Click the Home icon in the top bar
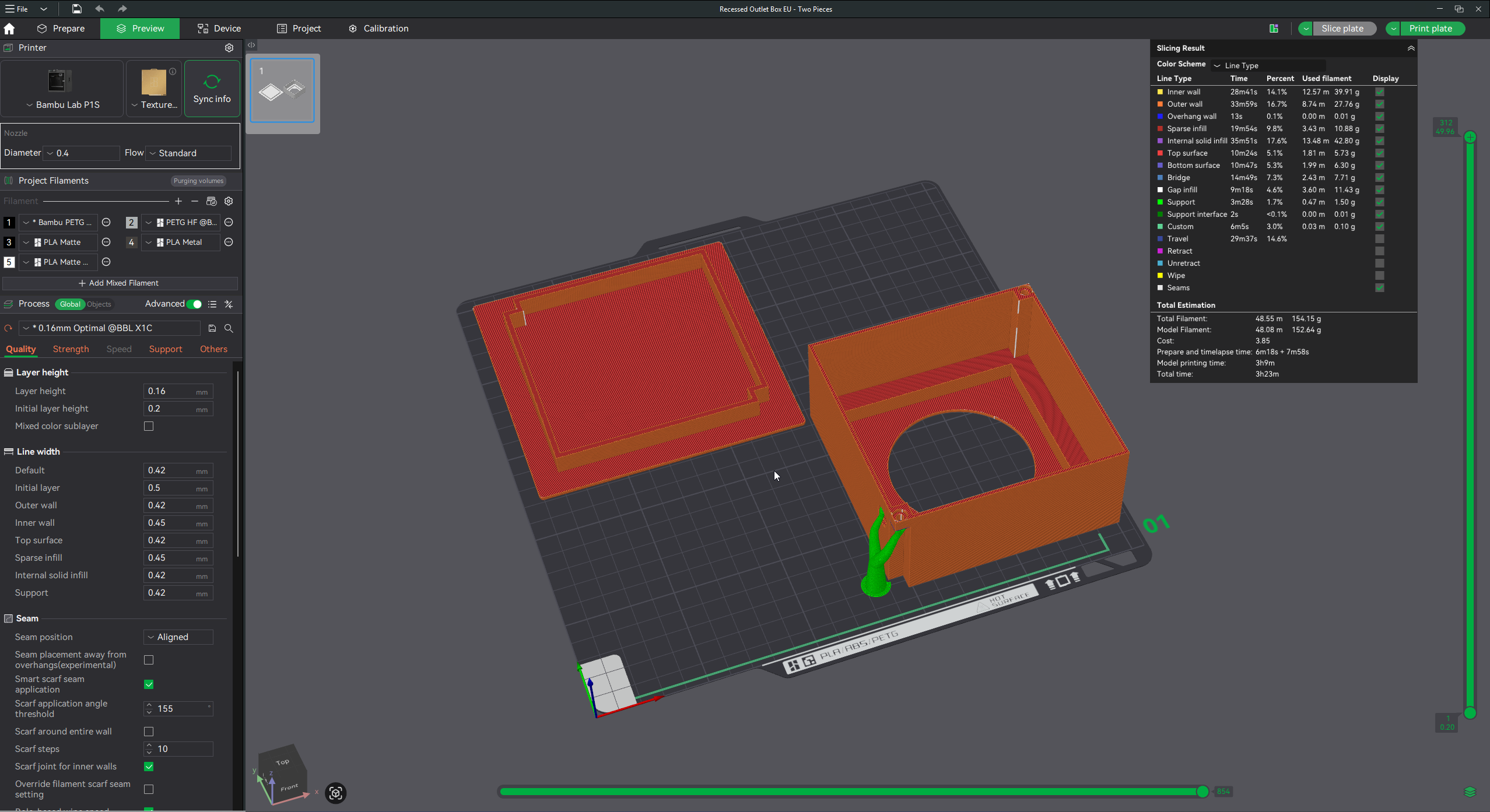 pos(9,29)
